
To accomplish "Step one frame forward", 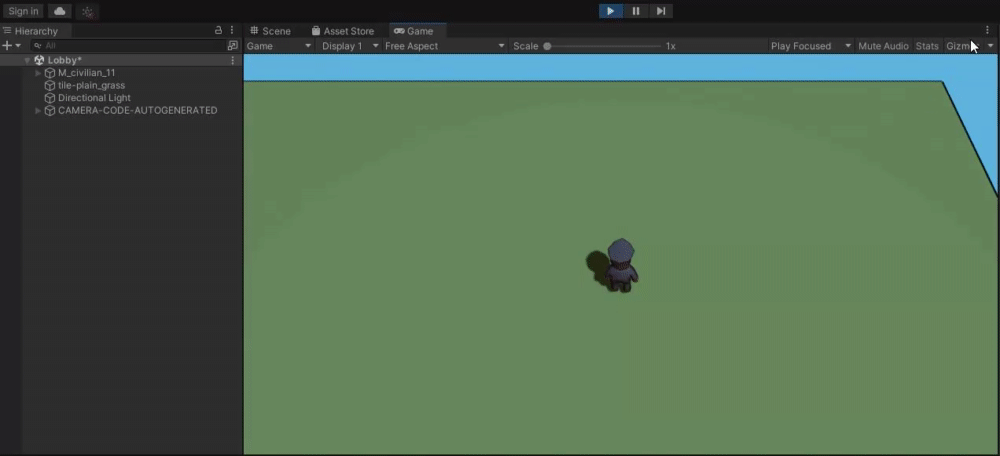I will tap(661, 11).
